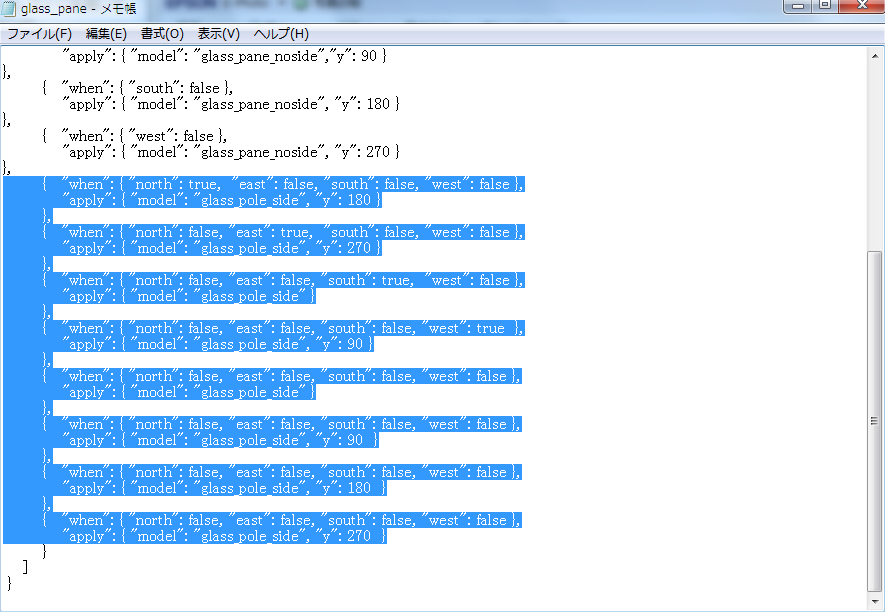Open the 編集(E) menu

(106, 34)
